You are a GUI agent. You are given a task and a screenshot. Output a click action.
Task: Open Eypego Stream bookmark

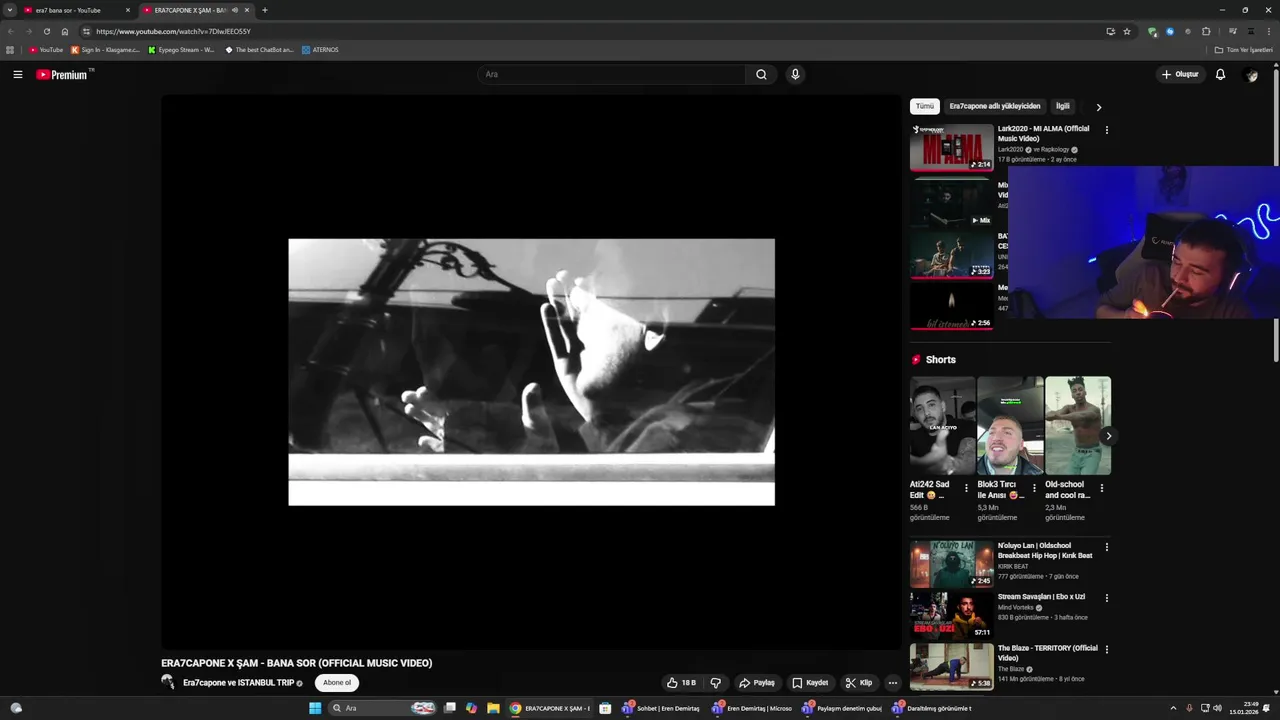(x=181, y=49)
